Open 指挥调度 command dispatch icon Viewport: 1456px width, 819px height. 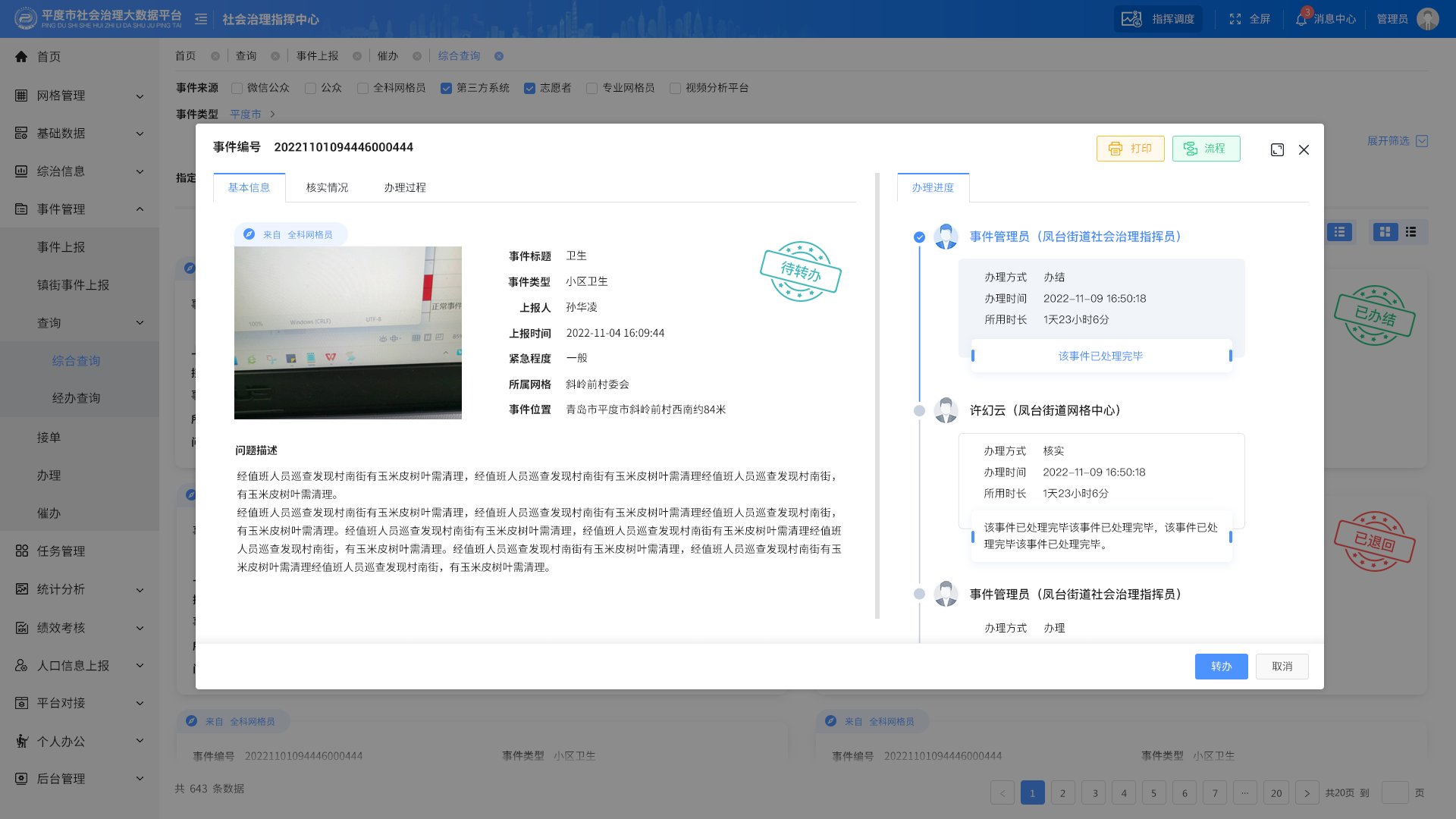[1131, 19]
